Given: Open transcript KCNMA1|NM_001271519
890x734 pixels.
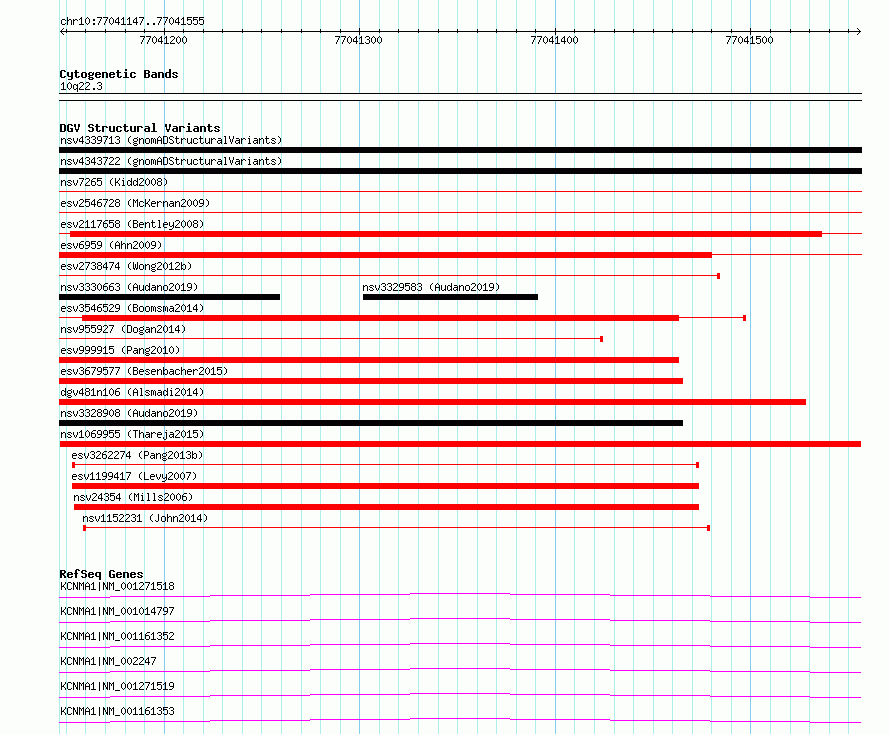Looking at the screenshot, I should [x=117, y=686].
